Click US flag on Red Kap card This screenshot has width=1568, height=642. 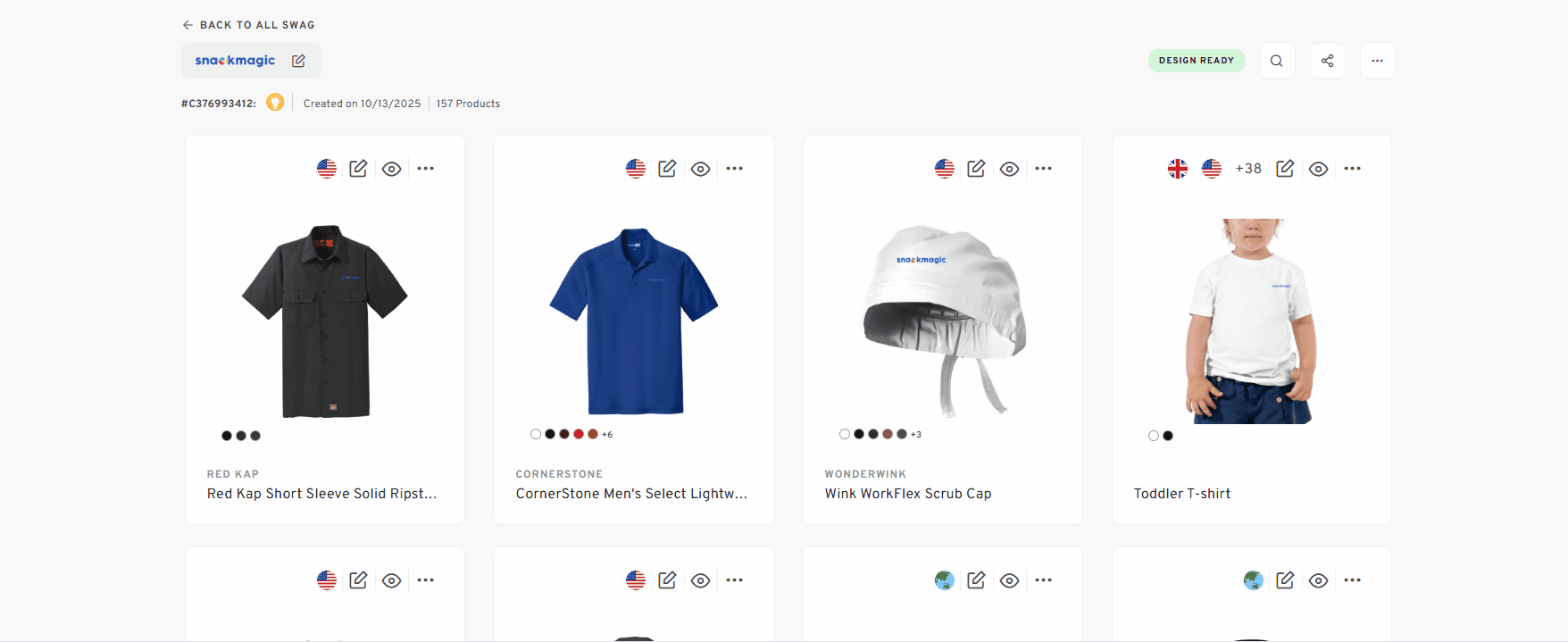click(327, 169)
